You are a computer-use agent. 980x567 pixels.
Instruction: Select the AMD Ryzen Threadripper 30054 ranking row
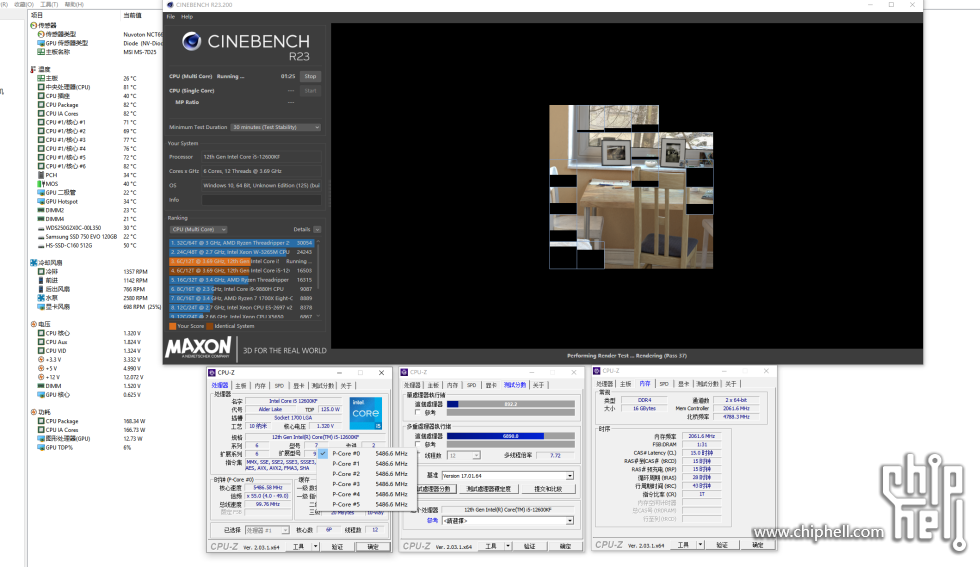tap(241, 243)
